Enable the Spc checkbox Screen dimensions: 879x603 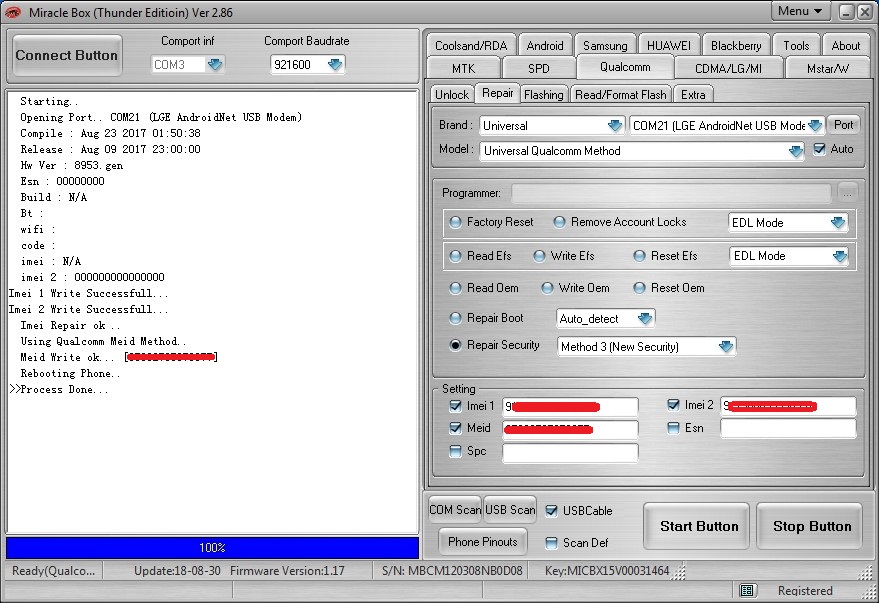click(x=455, y=451)
